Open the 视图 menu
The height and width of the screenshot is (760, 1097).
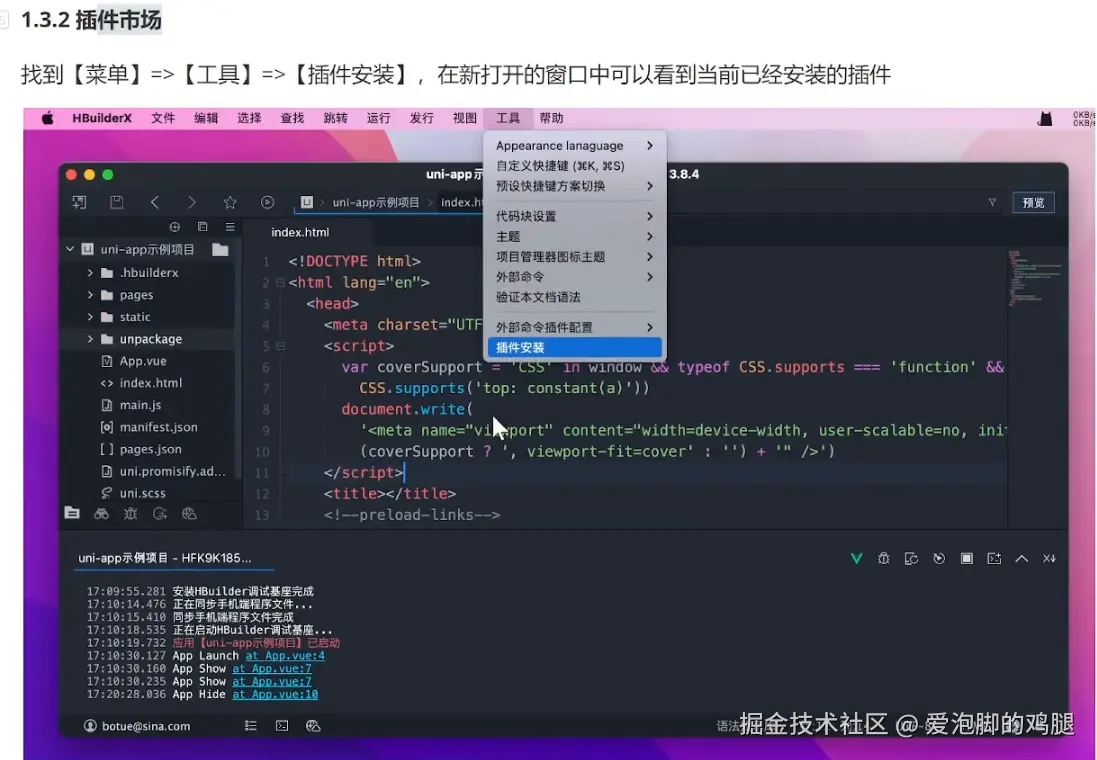[465, 118]
